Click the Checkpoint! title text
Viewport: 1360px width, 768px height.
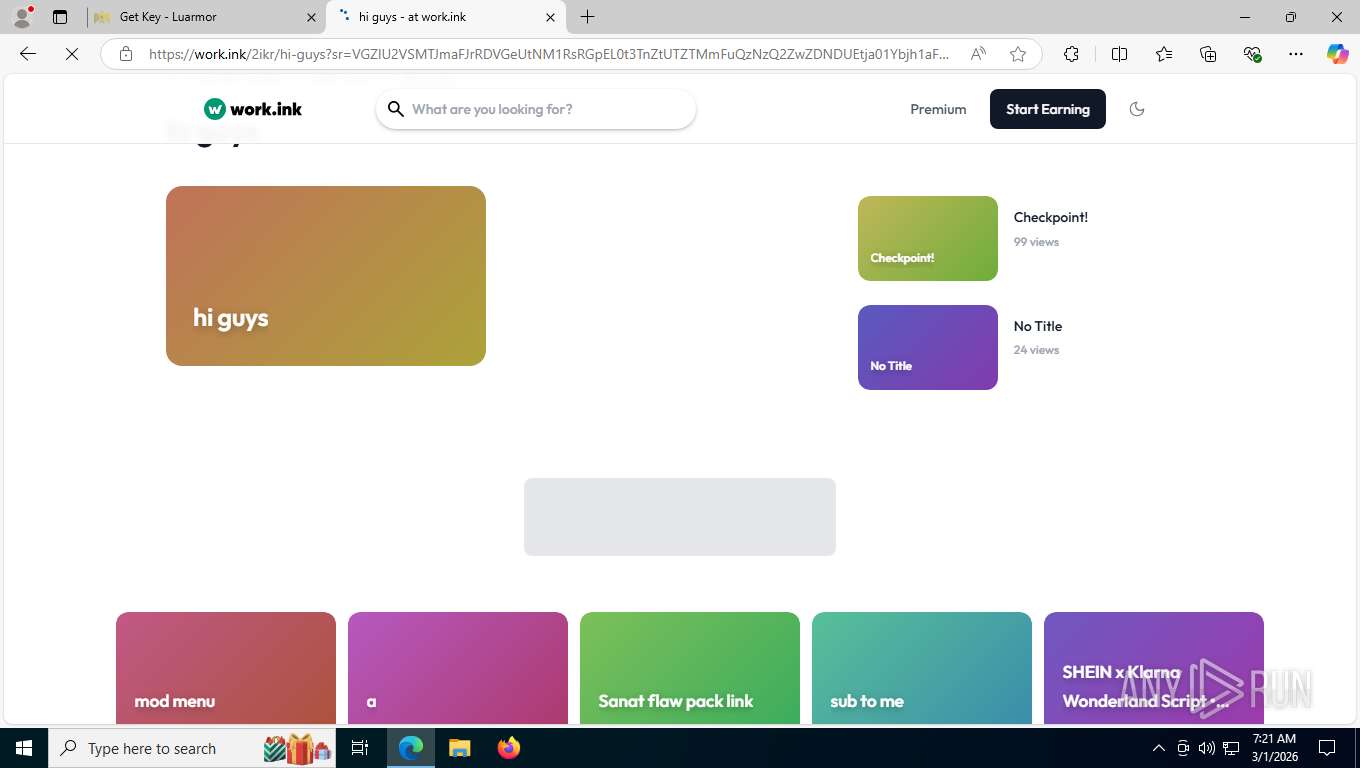(x=1050, y=217)
